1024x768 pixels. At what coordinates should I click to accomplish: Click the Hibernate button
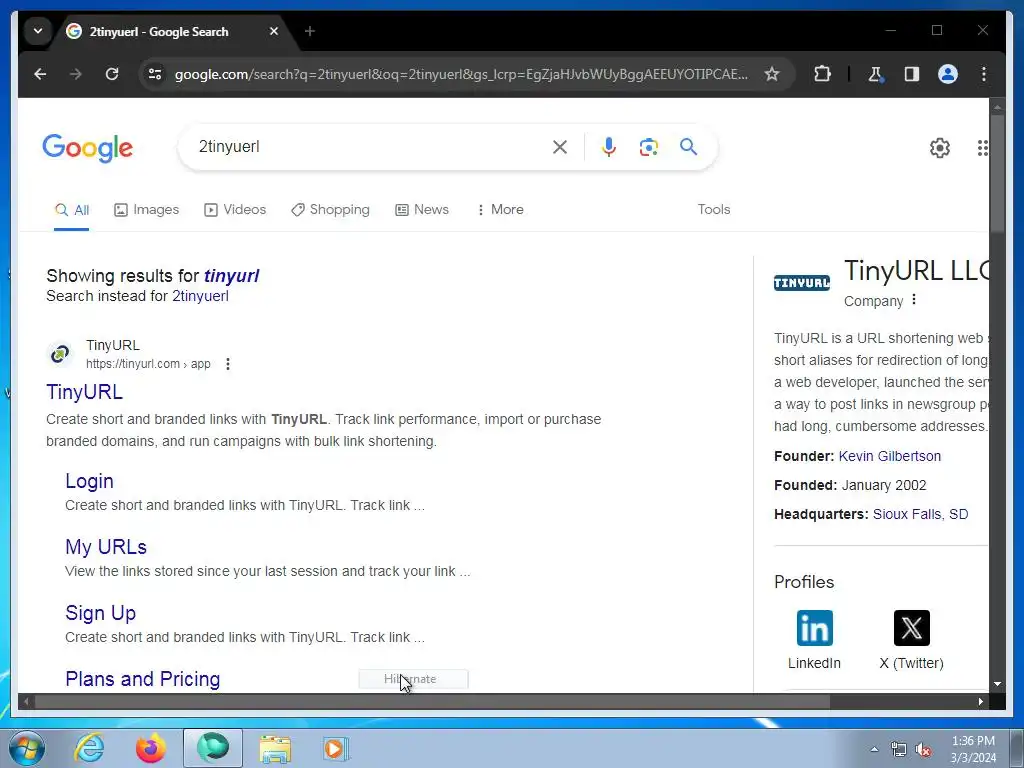point(413,679)
